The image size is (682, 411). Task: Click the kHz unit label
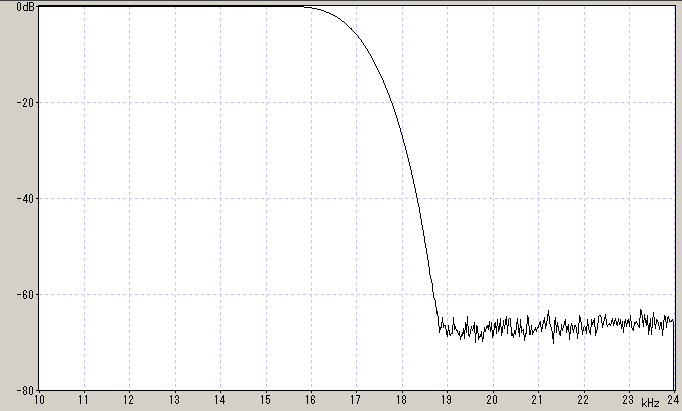(650, 403)
